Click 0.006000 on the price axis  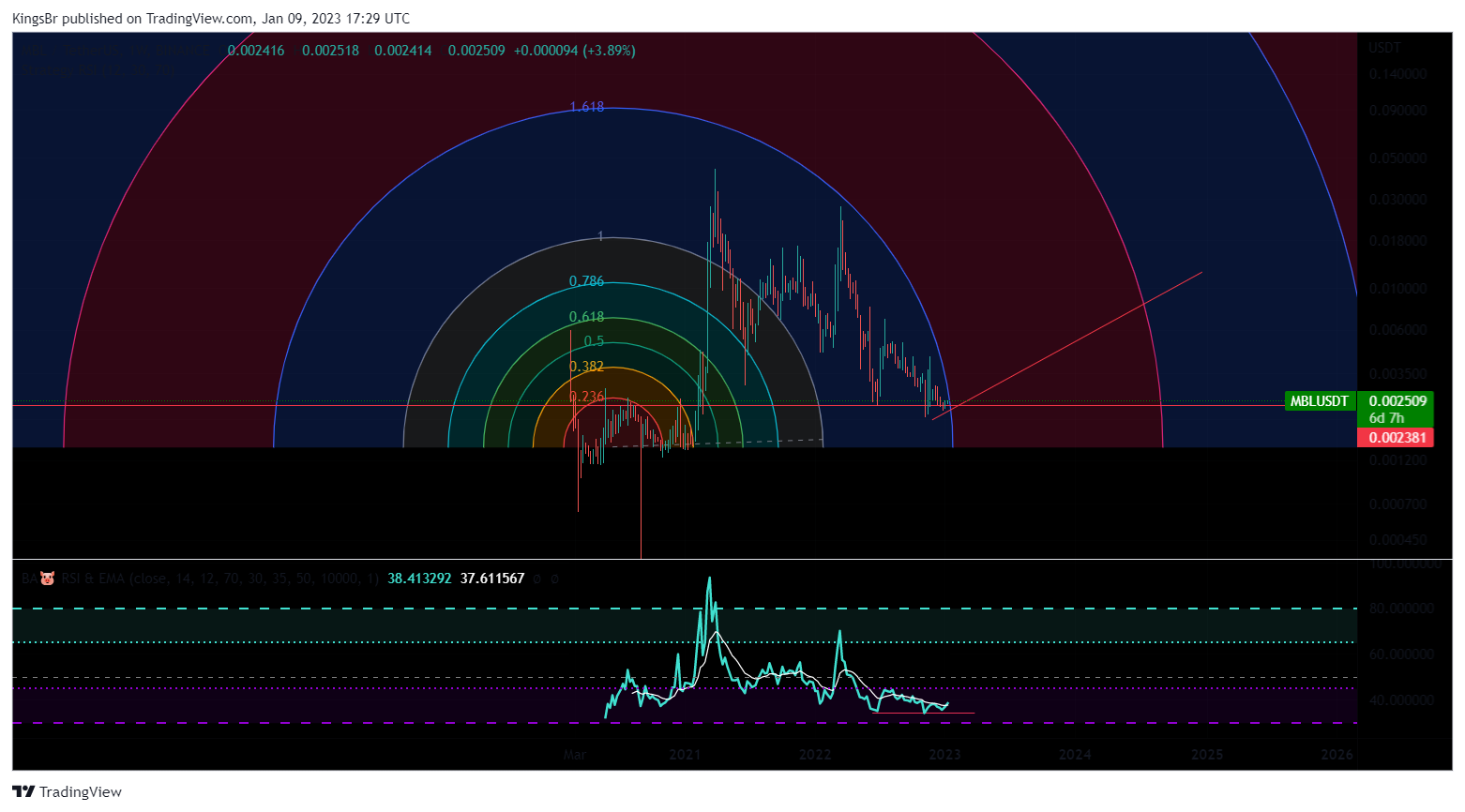[1398, 330]
